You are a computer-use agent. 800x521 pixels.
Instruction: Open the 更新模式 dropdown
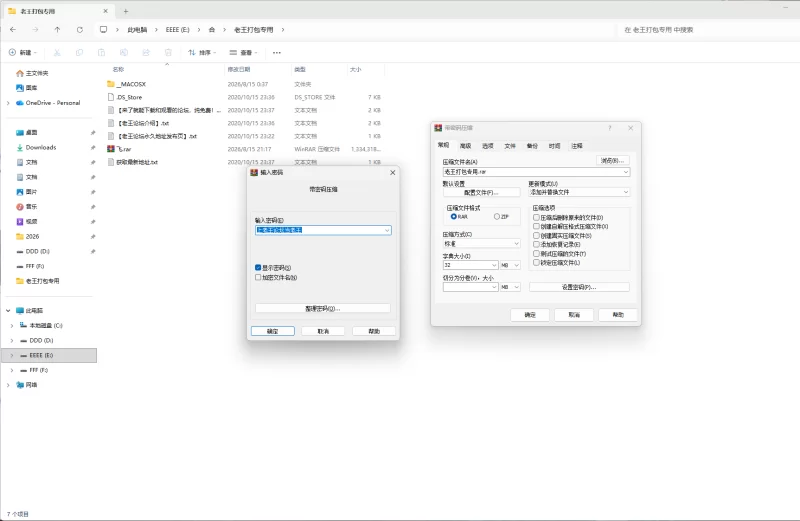pos(626,192)
